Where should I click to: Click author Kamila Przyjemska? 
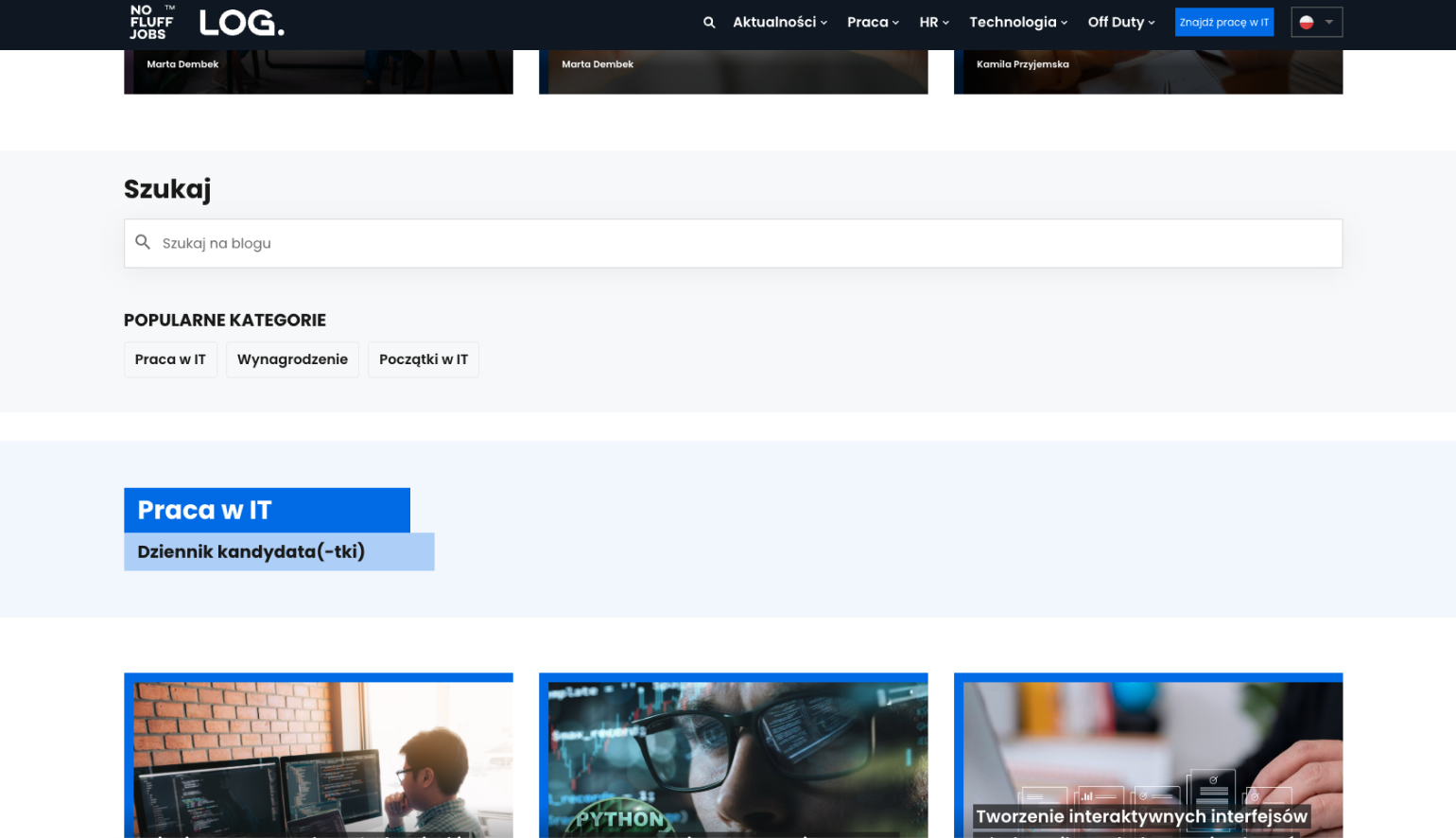1023,64
